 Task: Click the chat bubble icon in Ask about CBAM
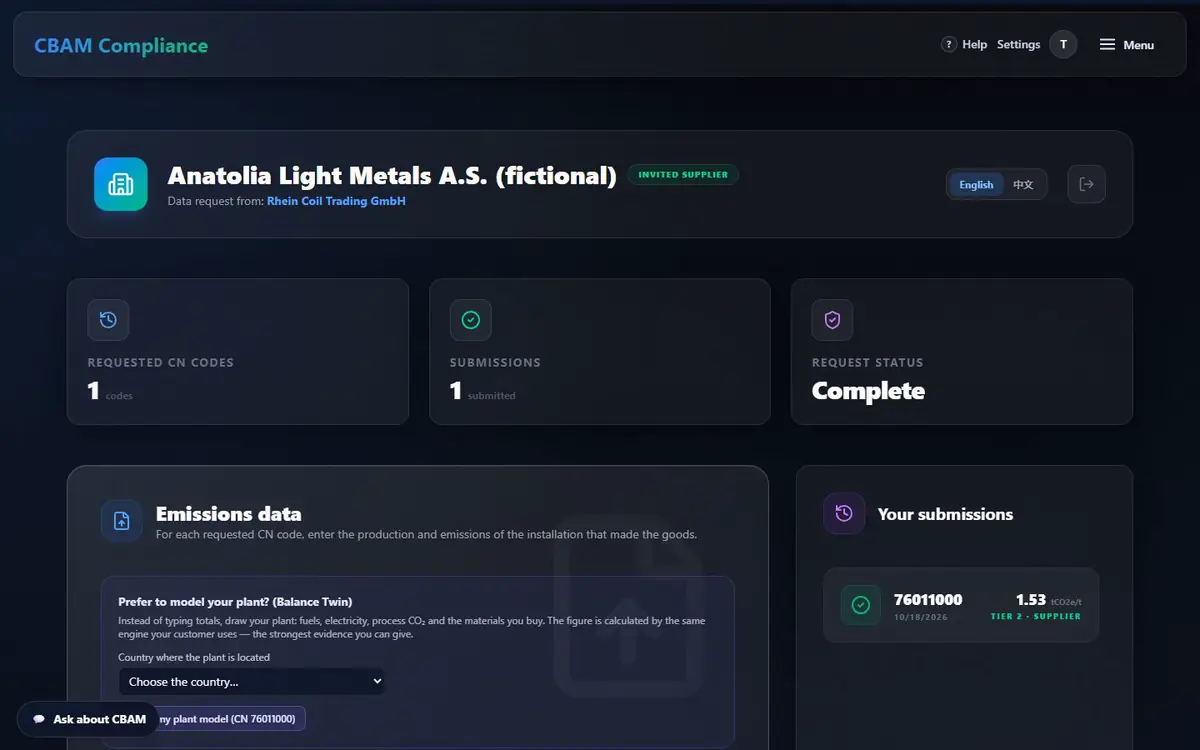39,719
